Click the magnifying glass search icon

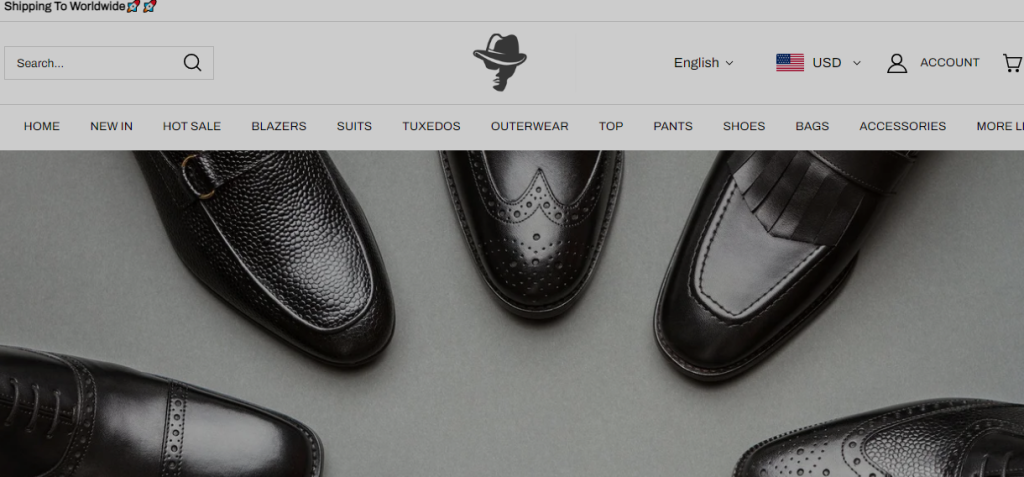(x=192, y=63)
